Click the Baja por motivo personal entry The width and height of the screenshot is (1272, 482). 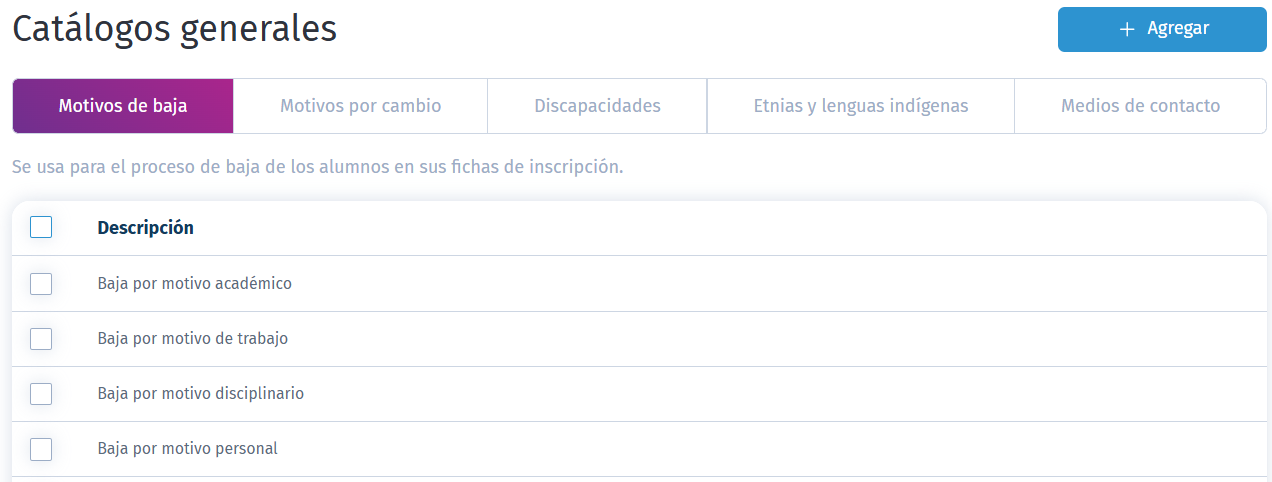[640, 449]
